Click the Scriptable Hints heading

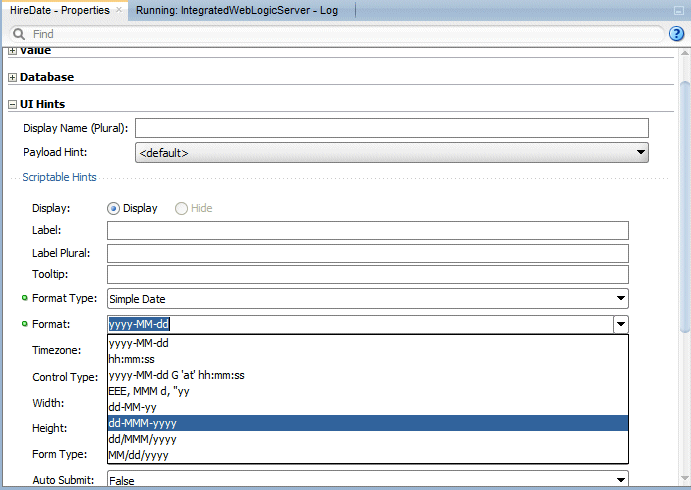click(59, 177)
